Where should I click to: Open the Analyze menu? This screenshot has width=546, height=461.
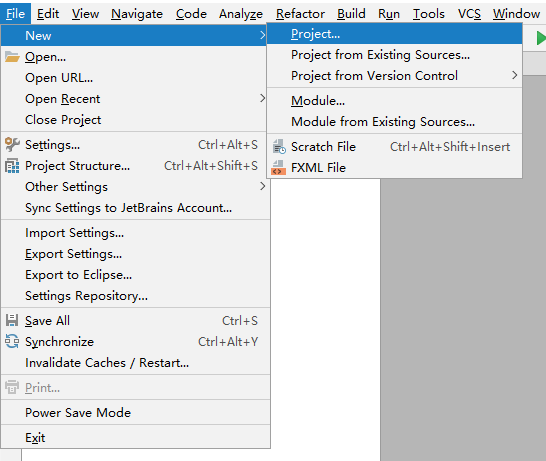(241, 14)
